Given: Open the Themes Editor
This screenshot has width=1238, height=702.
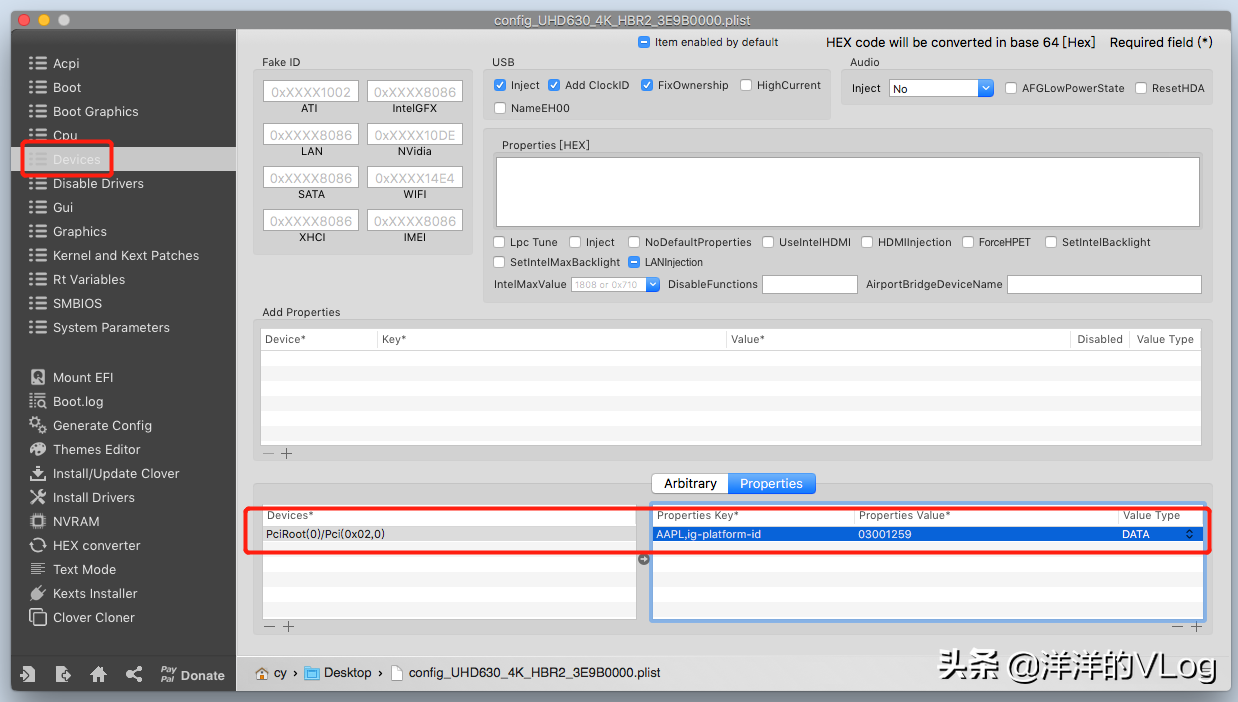Looking at the screenshot, I should point(96,449).
